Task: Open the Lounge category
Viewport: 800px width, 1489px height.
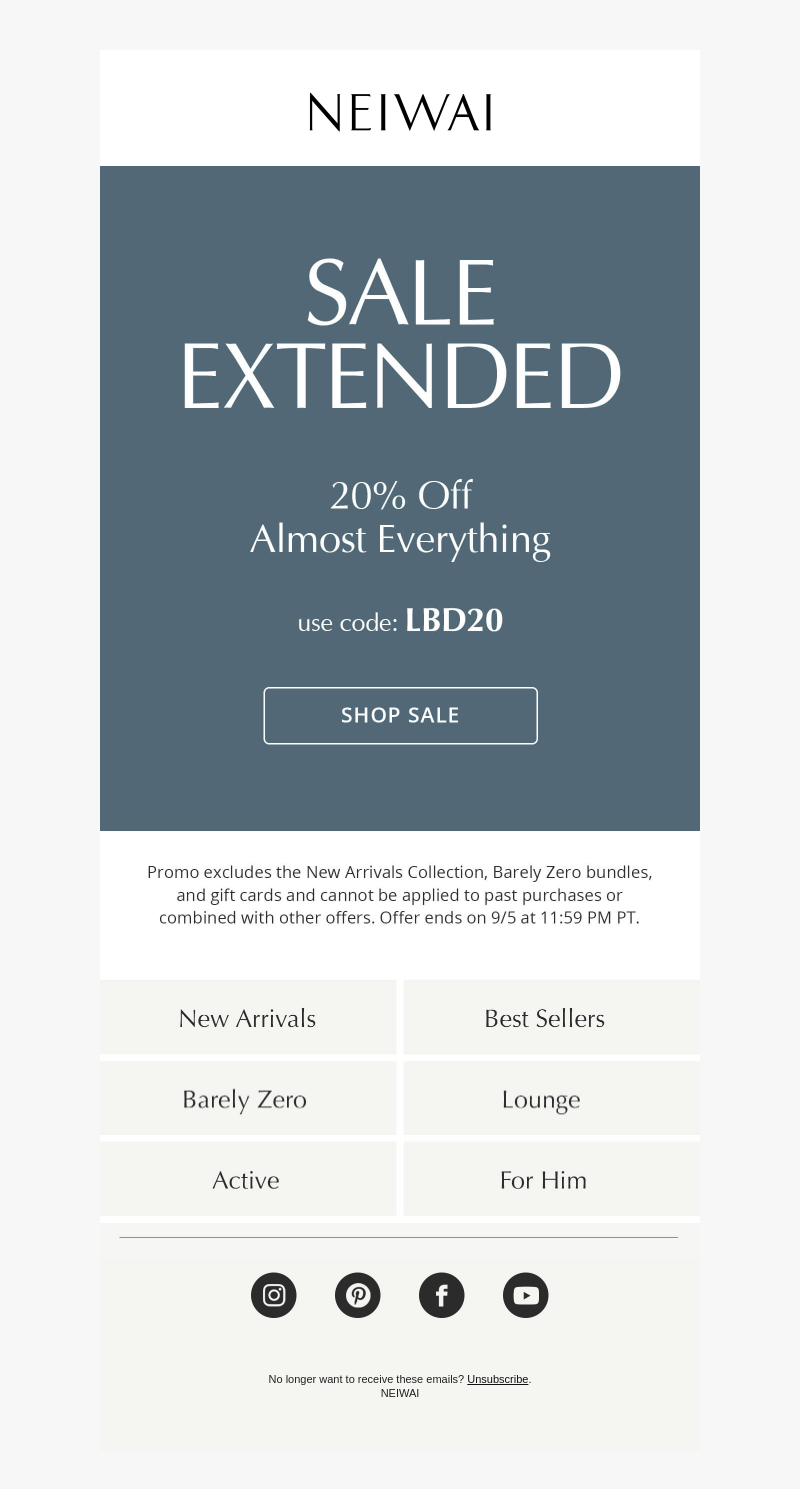Action: coord(552,1099)
